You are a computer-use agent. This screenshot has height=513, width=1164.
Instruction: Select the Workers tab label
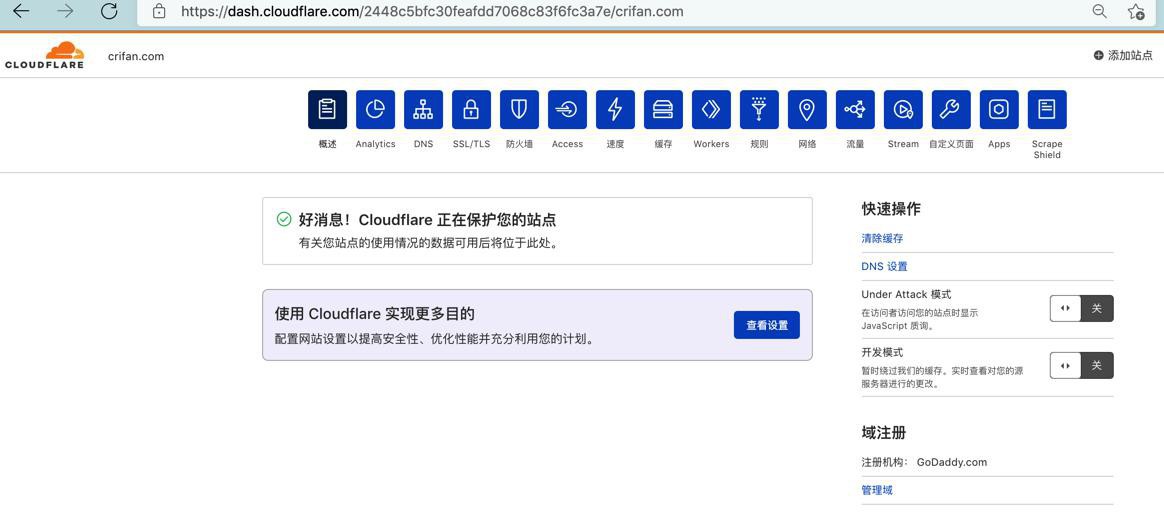[x=711, y=144]
